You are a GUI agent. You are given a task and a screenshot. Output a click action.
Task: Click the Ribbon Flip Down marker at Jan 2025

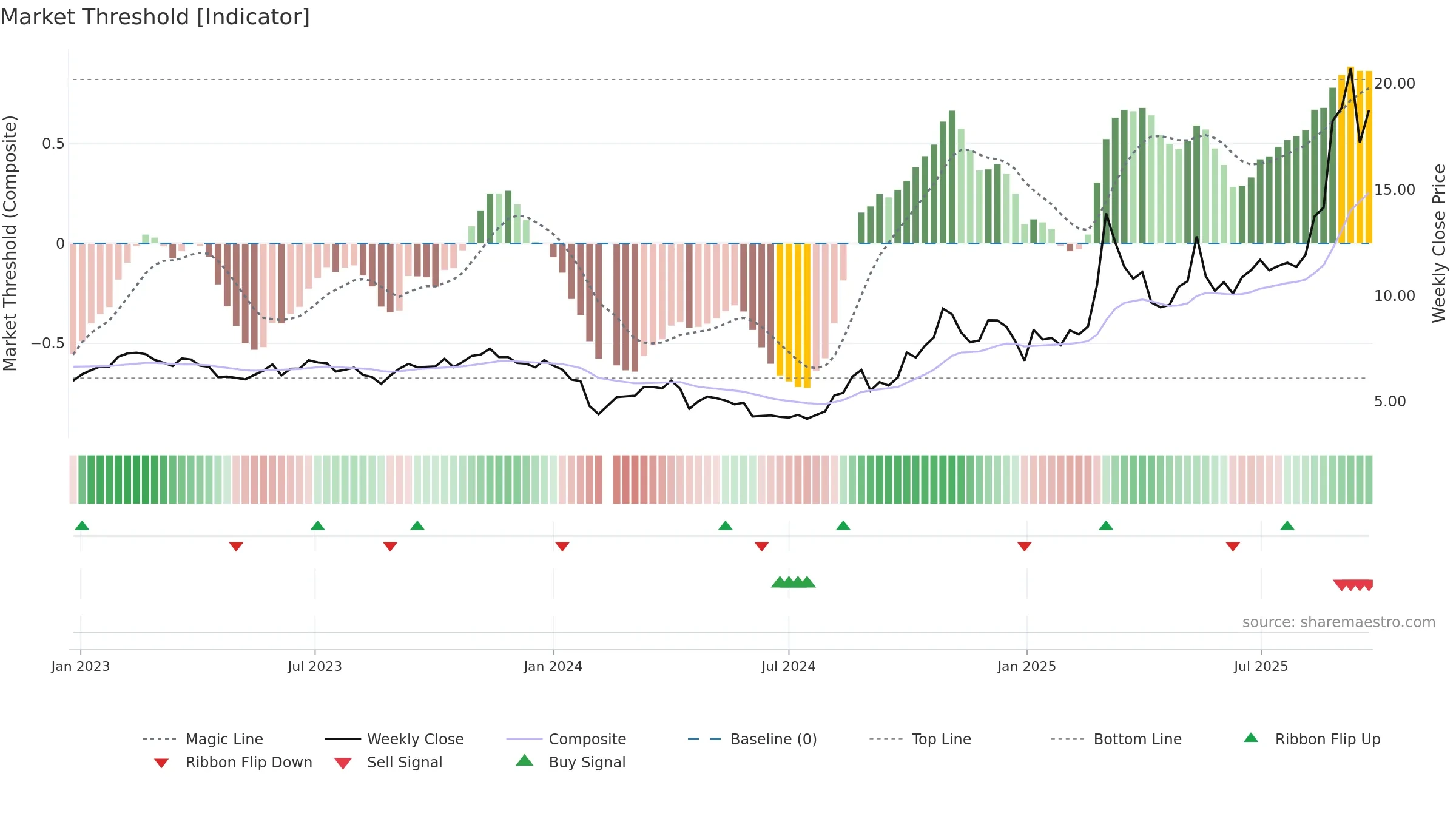pos(1025,547)
